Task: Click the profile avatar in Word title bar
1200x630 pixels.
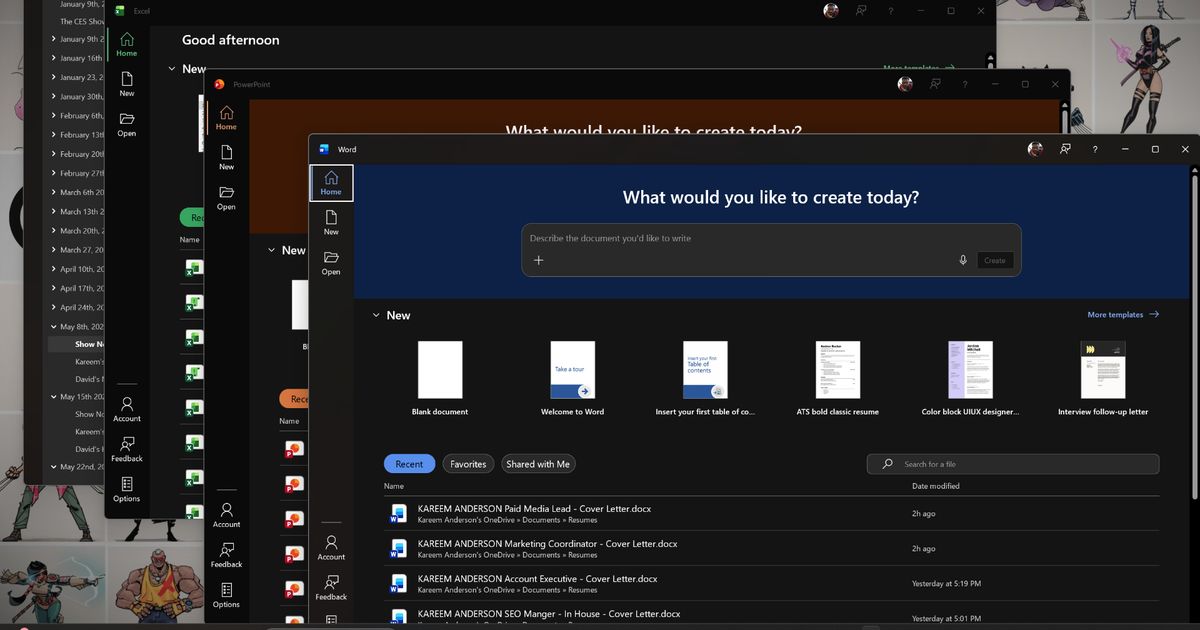Action: (x=1036, y=149)
